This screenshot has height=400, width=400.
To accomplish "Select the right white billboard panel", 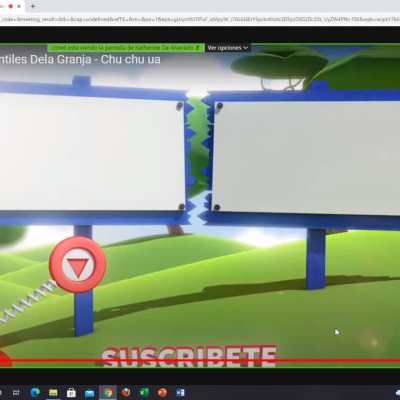I will 306,157.
